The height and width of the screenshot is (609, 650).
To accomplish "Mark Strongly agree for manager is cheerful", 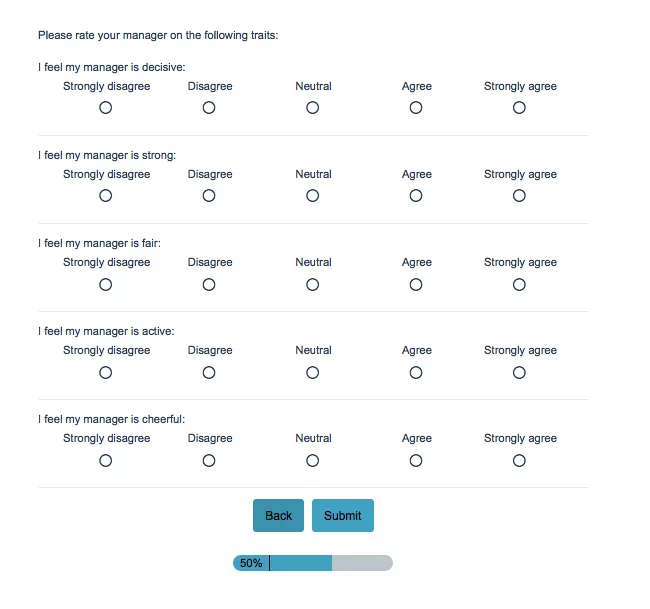I will coord(519,460).
